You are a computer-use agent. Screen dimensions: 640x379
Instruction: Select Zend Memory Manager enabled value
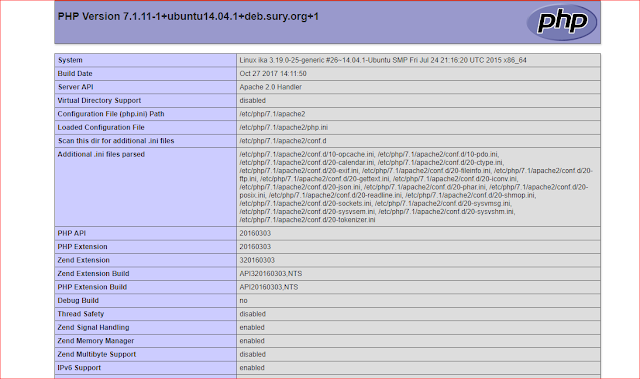pyautogui.click(x=252, y=341)
